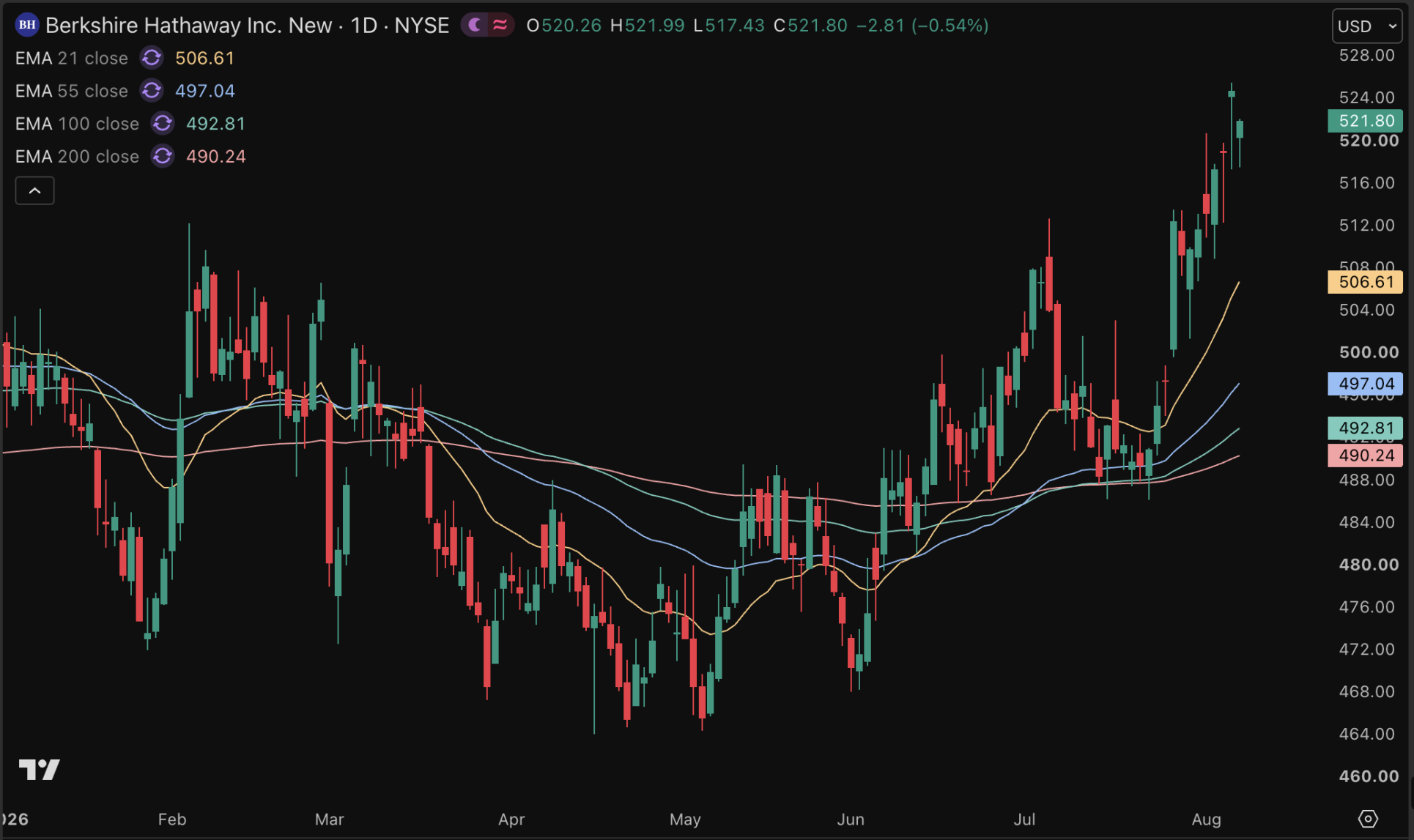Image resolution: width=1414 pixels, height=840 pixels.
Task: Click the 524.00 price axis label
Action: tap(1367, 97)
